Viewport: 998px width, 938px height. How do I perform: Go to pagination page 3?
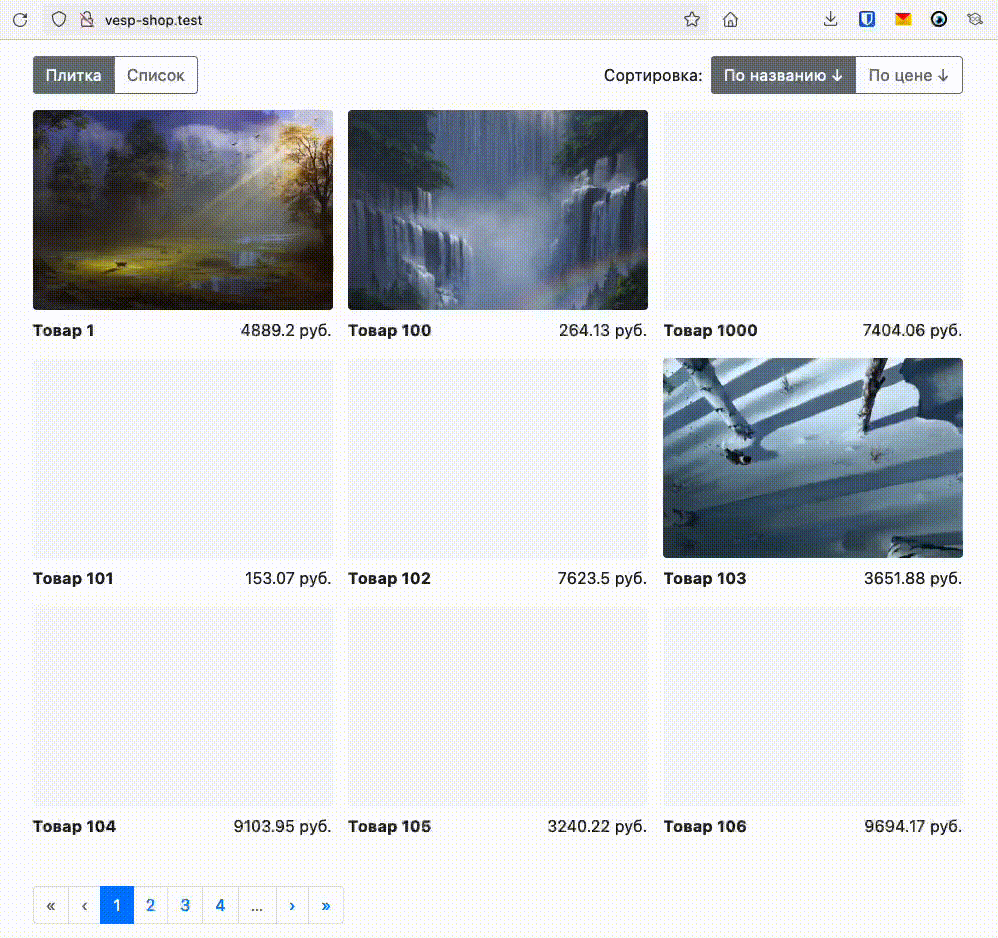pos(185,905)
